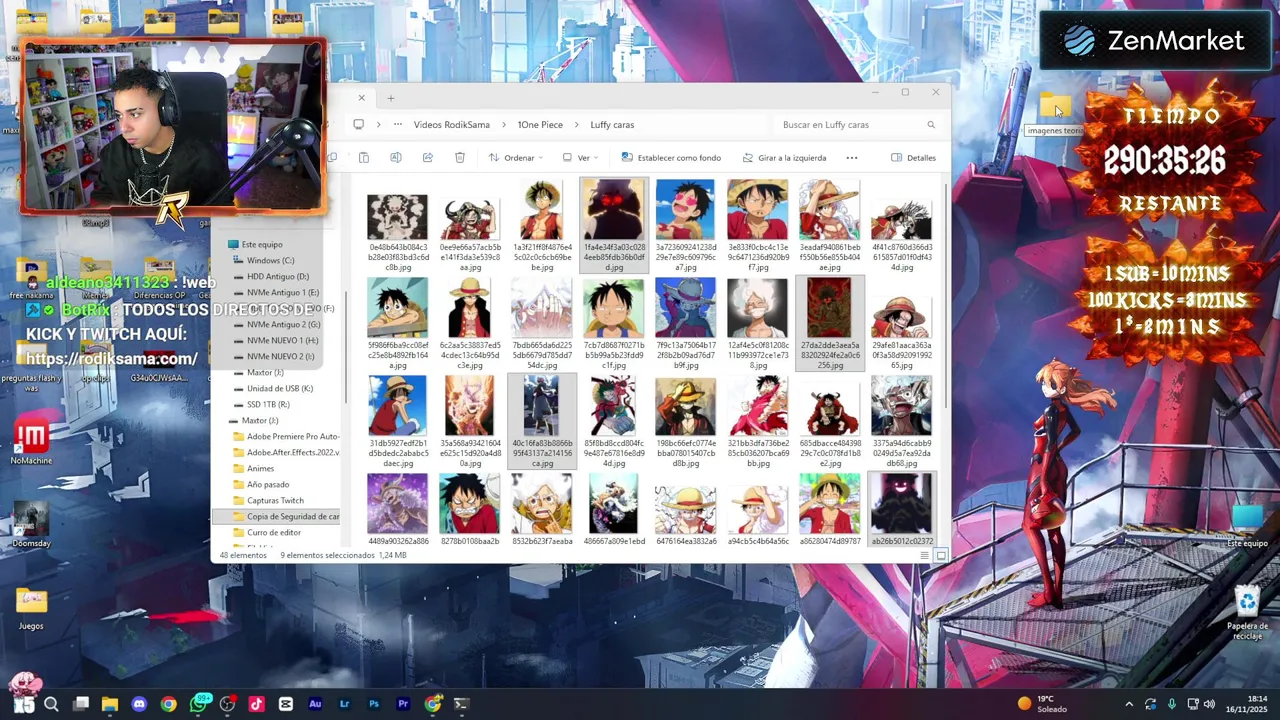Open Adobe Premiere Pro from taskbar
The height and width of the screenshot is (720, 1280).
coord(403,704)
